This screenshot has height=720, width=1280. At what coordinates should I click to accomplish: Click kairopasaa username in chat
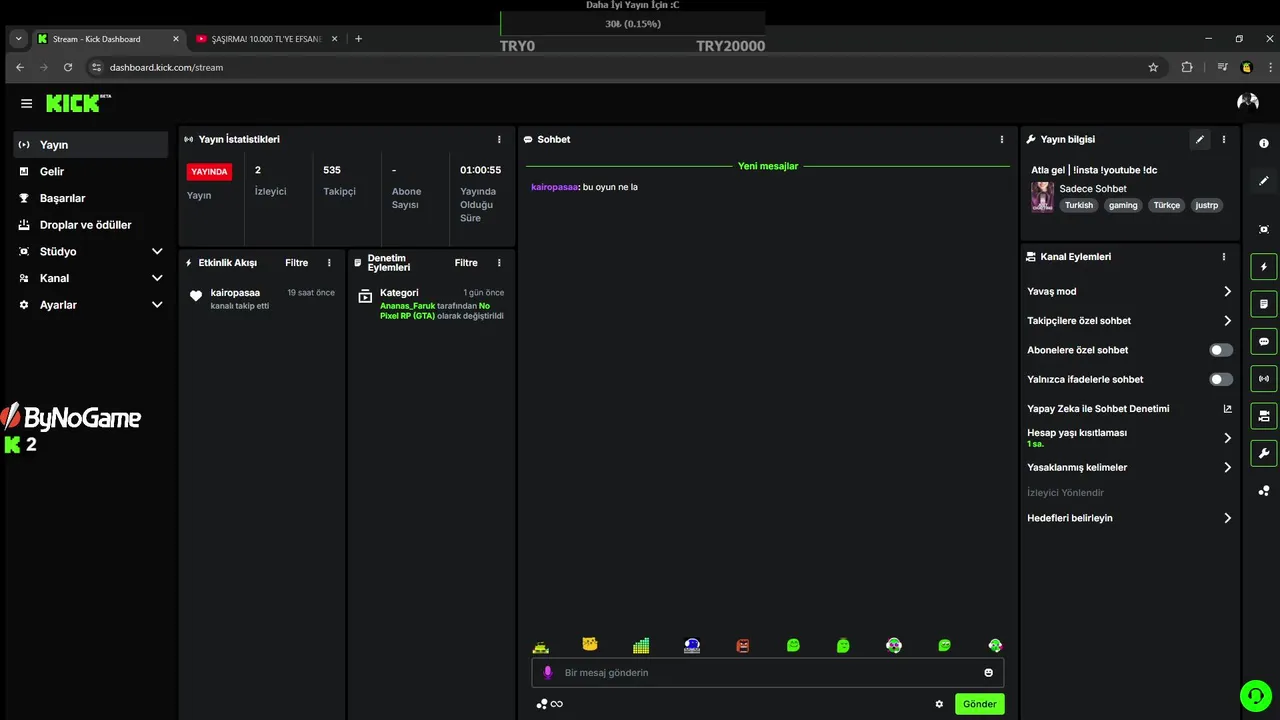point(554,187)
